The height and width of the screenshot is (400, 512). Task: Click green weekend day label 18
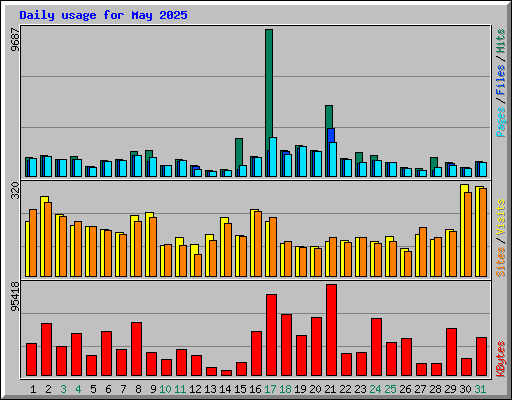point(285,389)
